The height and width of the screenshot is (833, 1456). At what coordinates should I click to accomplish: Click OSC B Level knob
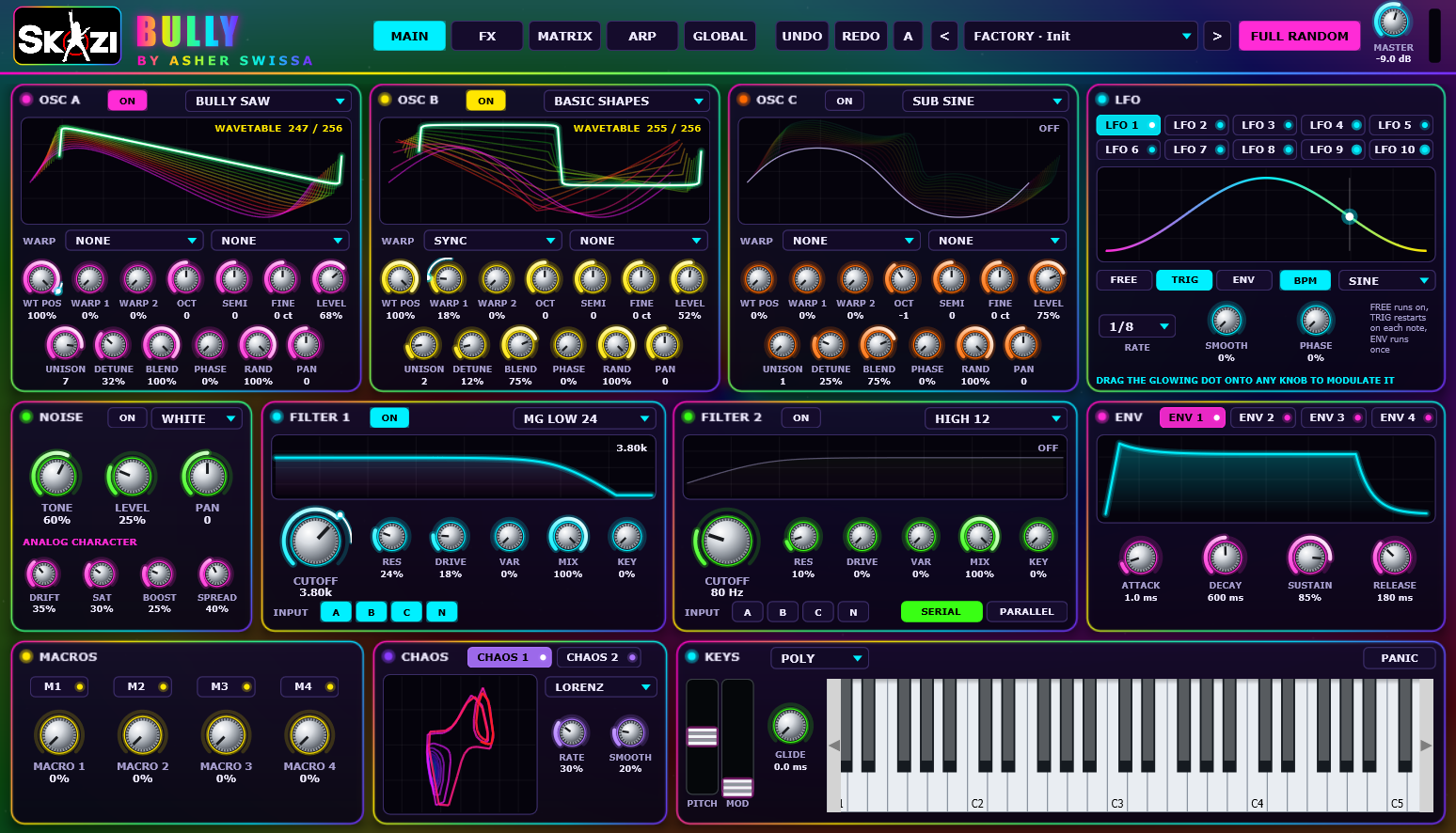(x=688, y=278)
